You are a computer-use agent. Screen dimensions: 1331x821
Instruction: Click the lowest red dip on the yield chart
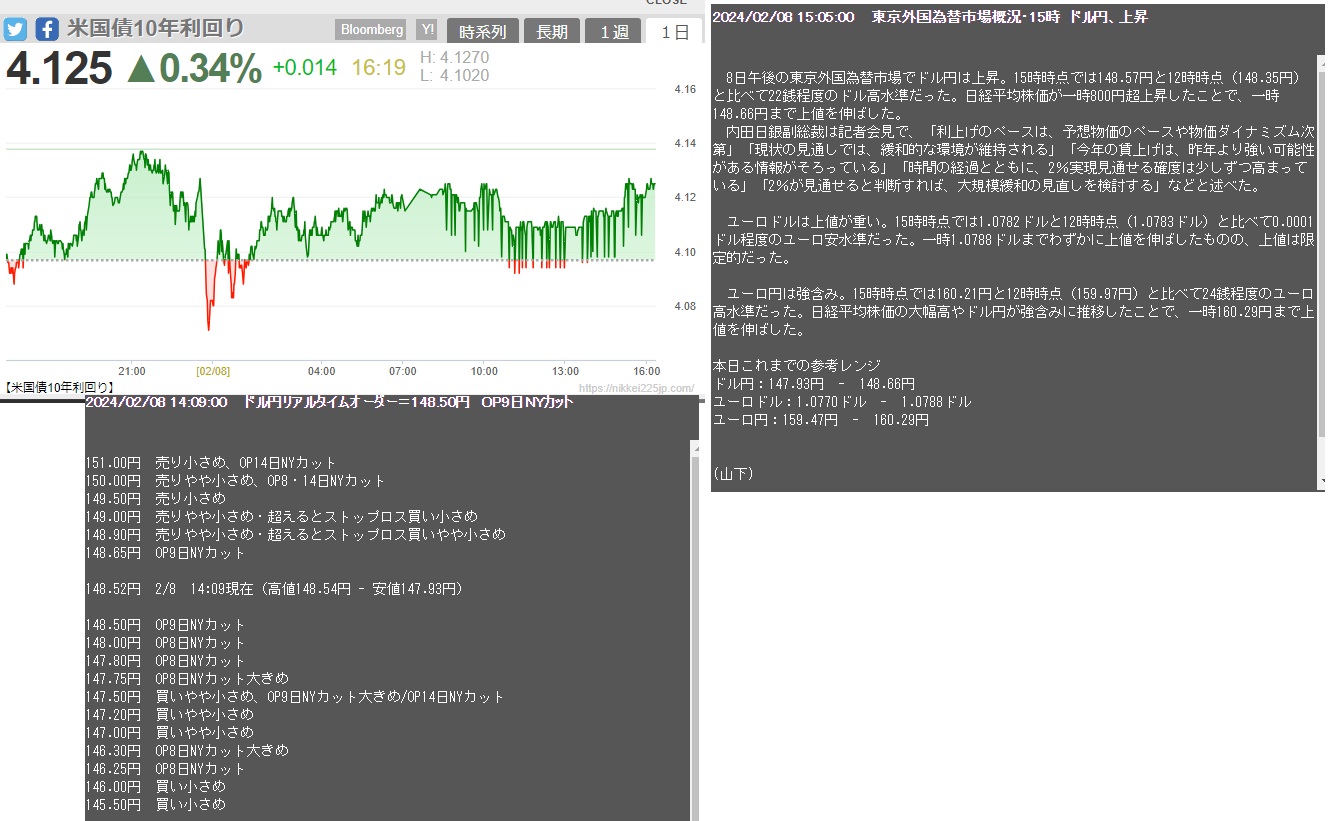tap(208, 326)
